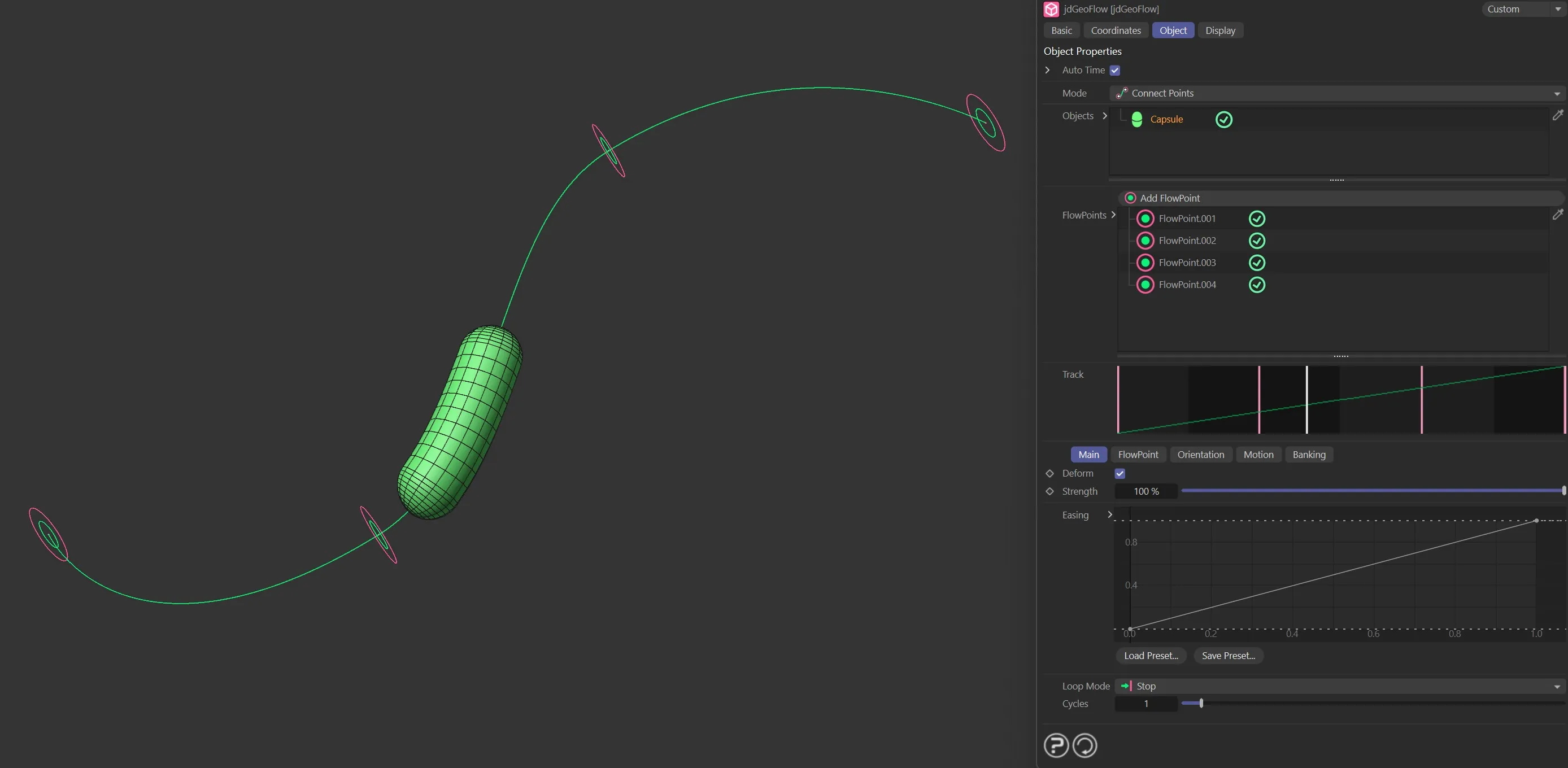Click the jdGeoFlow plugin cube icon
1568x768 pixels.
(1052, 9)
